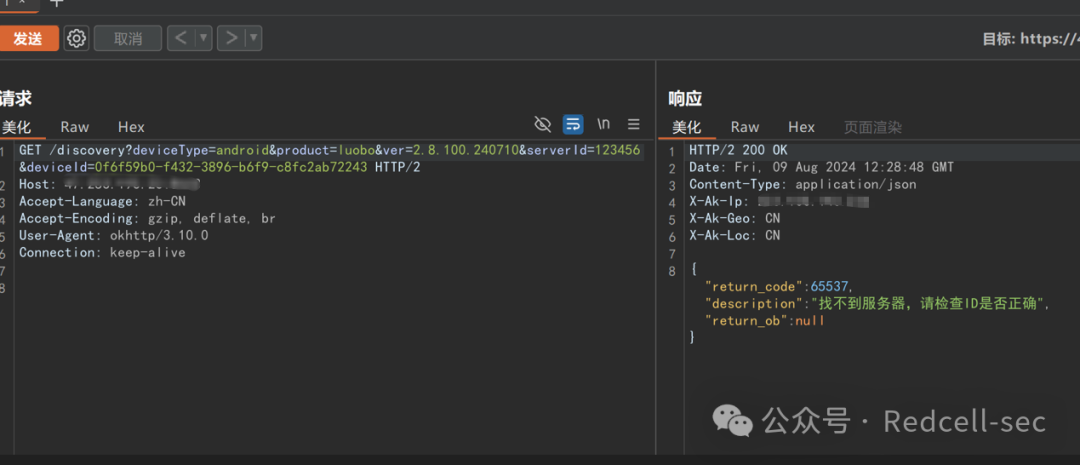Open the send settings gear icon
The width and height of the screenshot is (1080, 465).
[x=76, y=38]
